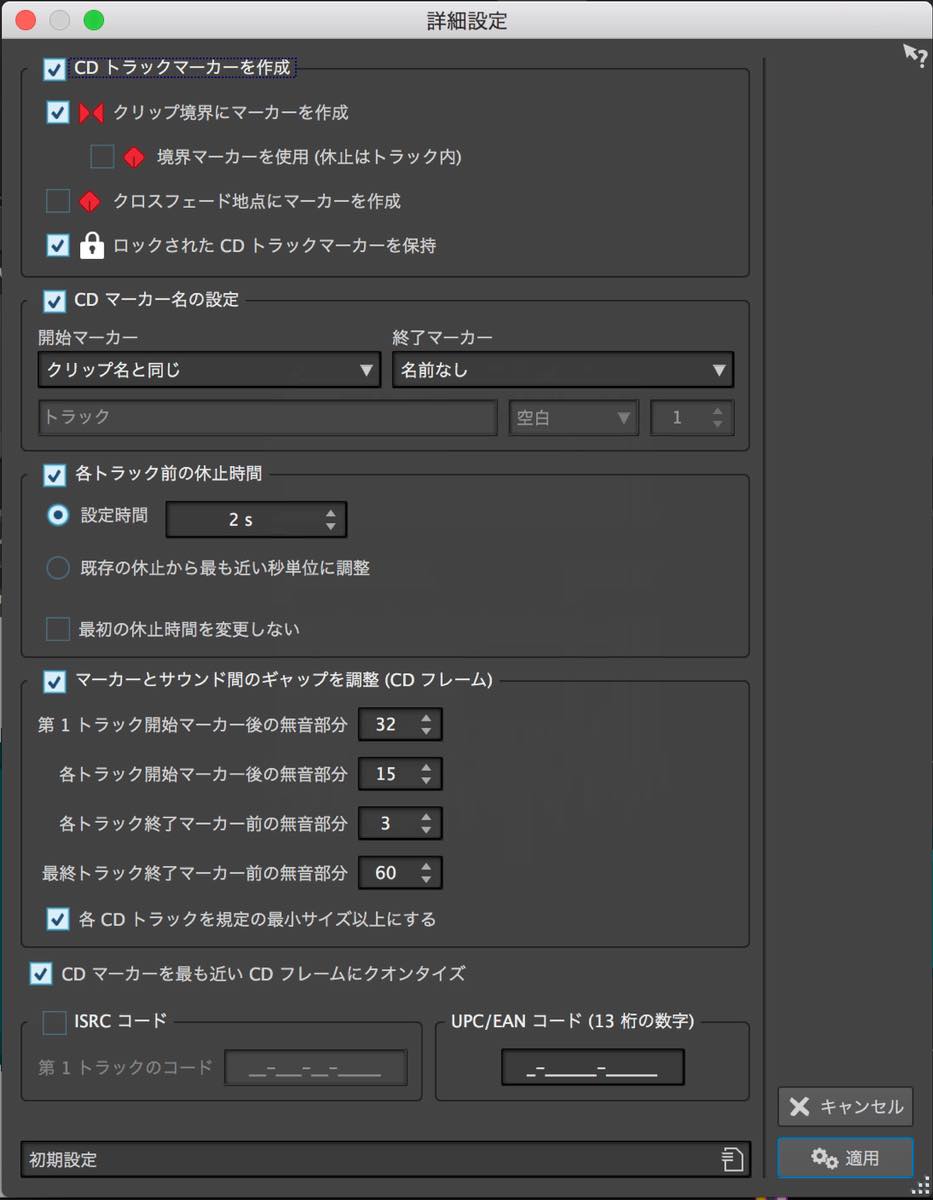Enable ISRC コード checkbox

click(x=54, y=1022)
